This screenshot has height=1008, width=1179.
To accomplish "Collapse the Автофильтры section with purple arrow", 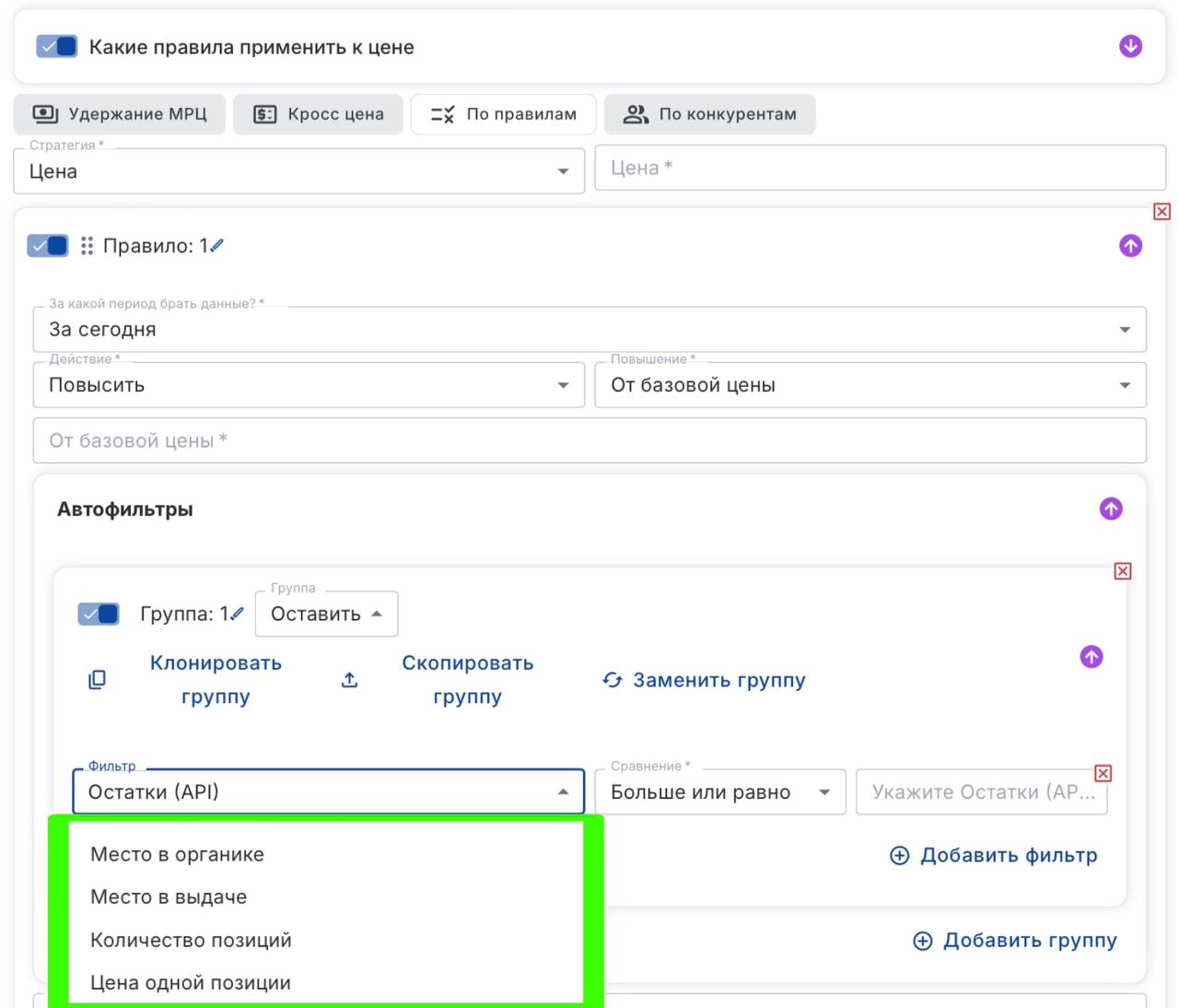I will (x=1111, y=509).
